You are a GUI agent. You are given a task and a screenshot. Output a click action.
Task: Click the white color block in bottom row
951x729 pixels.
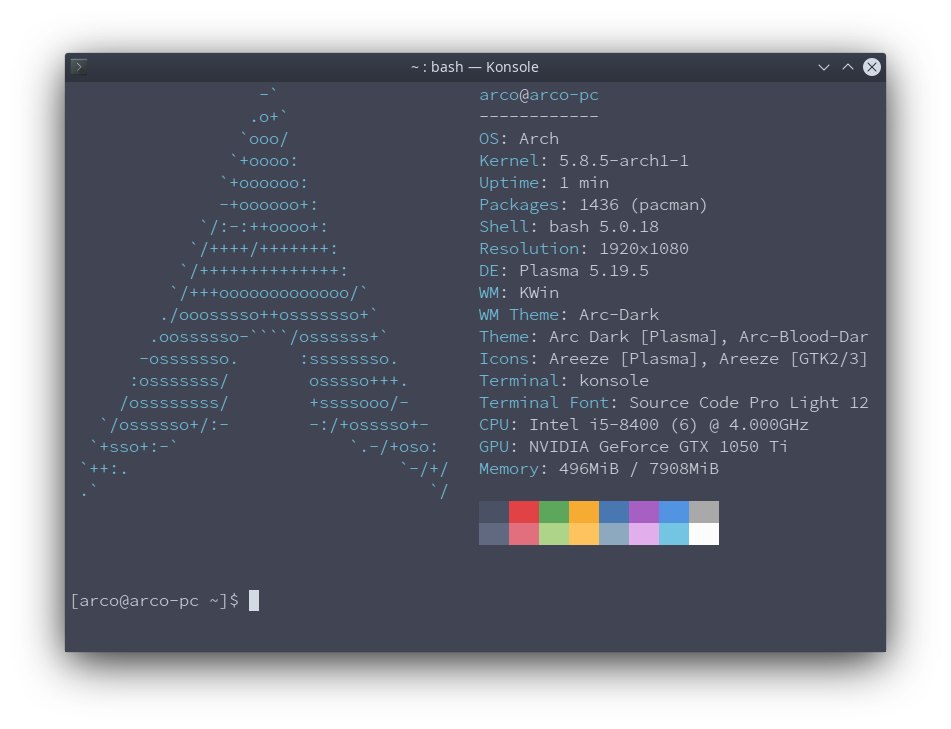(704, 534)
